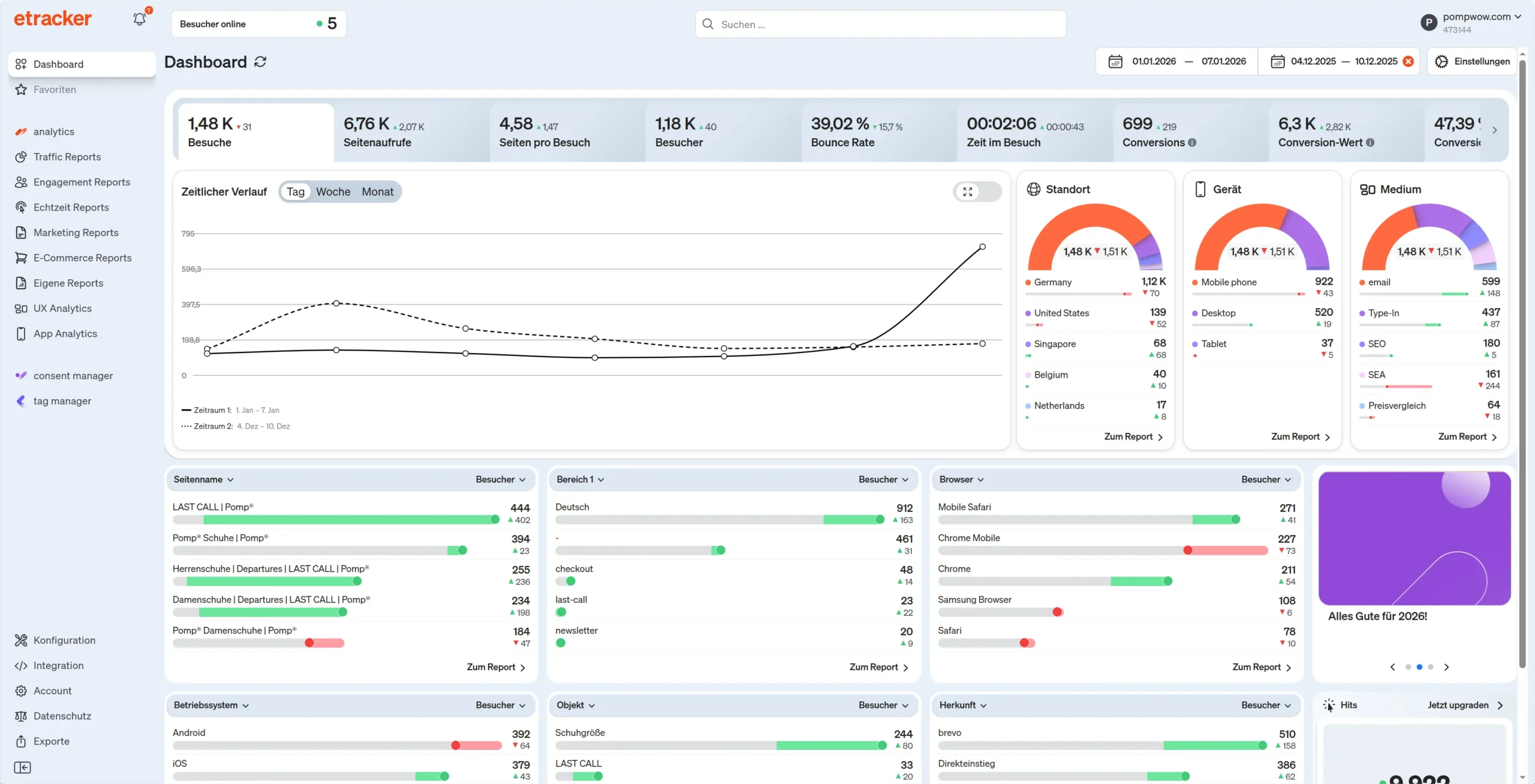Open the notifications bell icon
Viewport: 1535px width, 784px height.
[139, 19]
